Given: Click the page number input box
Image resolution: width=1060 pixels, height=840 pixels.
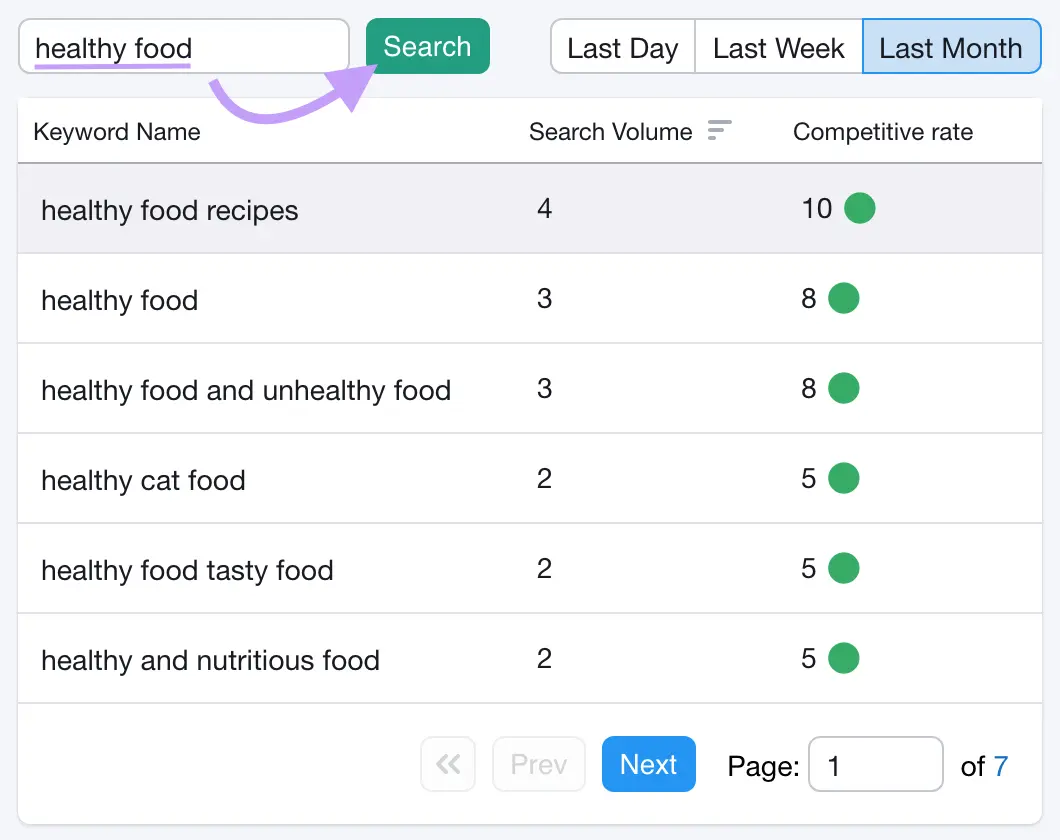Looking at the screenshot, I should 875,764.
